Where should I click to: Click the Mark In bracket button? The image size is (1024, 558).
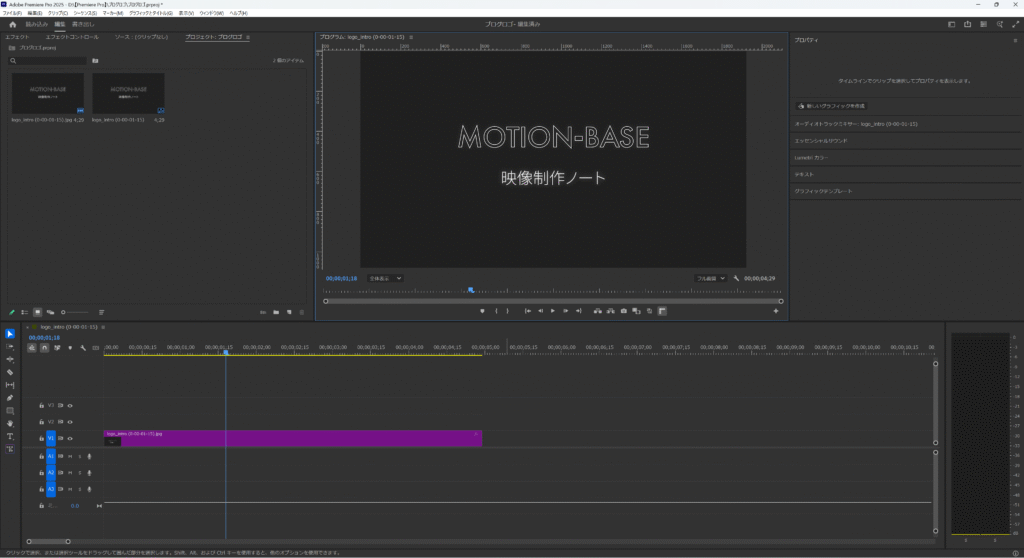(x=496, y=311)
